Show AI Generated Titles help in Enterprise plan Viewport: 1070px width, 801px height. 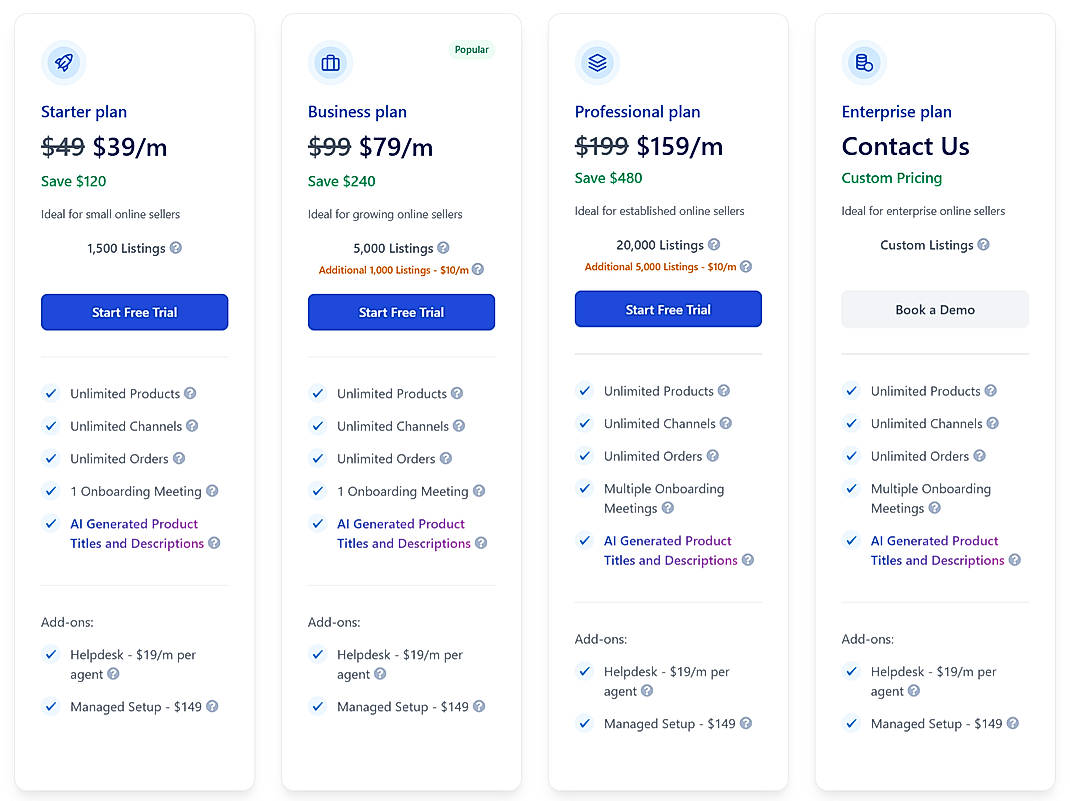[x=1015, y=559]
